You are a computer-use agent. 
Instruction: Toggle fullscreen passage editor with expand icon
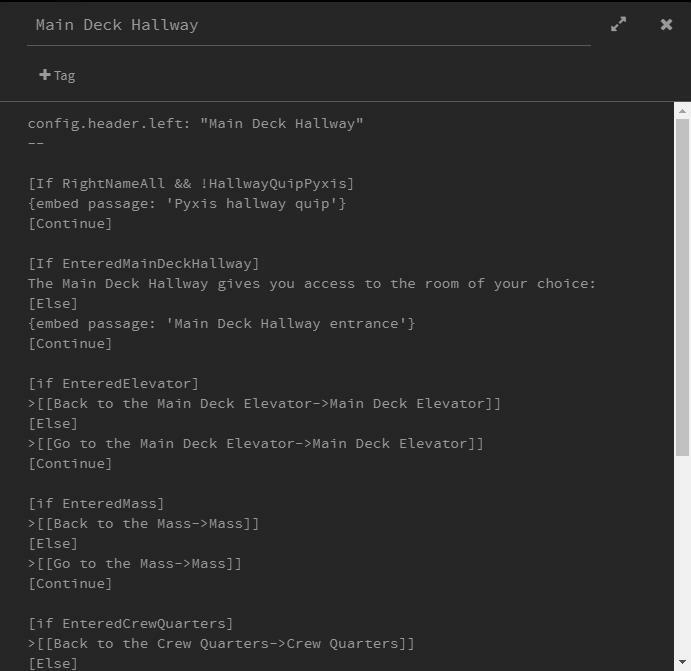tap(619, 24)
